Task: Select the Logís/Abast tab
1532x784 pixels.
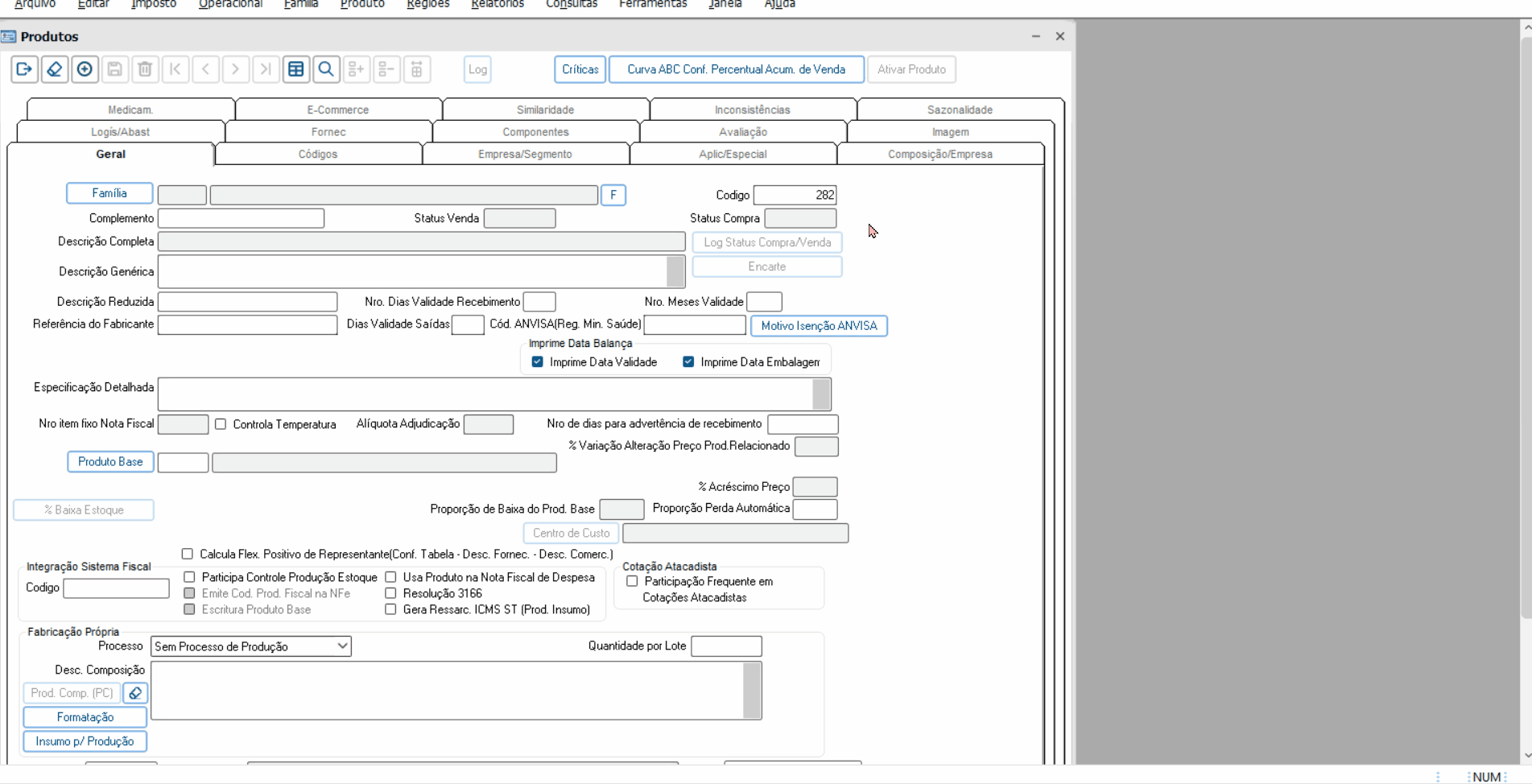Action: pyautogui.click(x=120, y=132)
